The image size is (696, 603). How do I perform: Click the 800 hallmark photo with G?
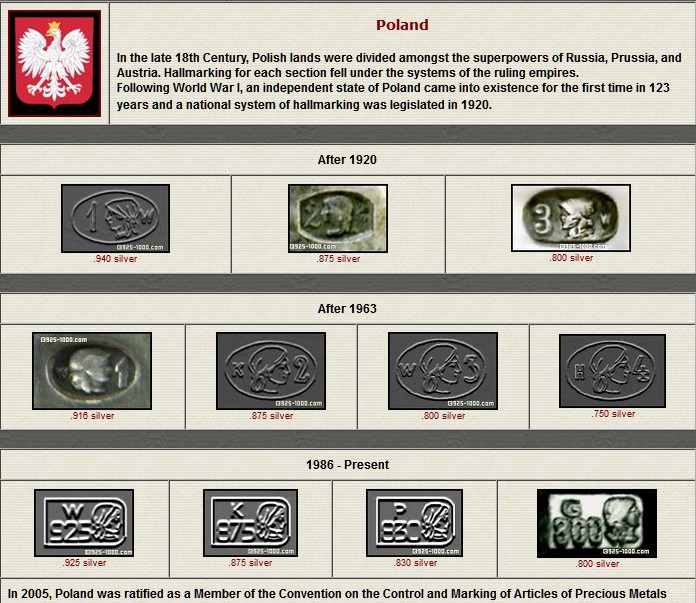(x=597, y=523)
